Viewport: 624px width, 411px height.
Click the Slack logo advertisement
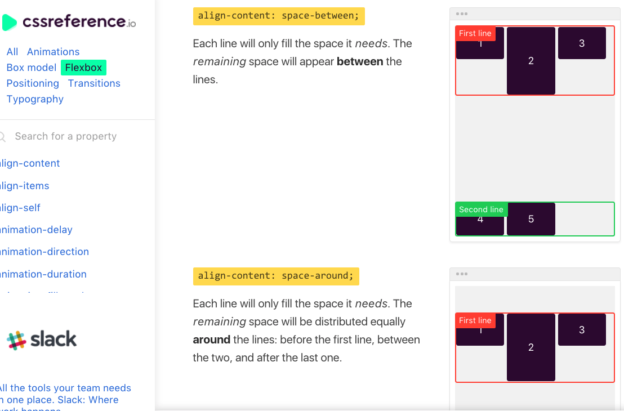click(x=42, y=340)
